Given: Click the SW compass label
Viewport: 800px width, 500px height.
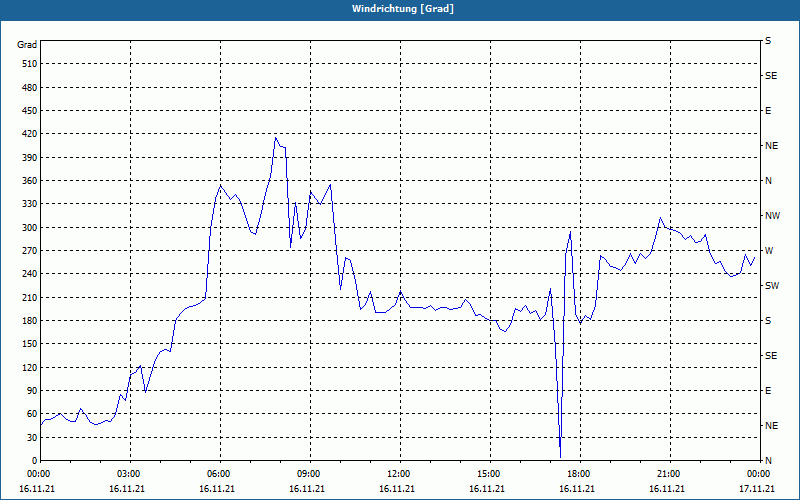Looking at the screenshot, I should coord(772,286).
